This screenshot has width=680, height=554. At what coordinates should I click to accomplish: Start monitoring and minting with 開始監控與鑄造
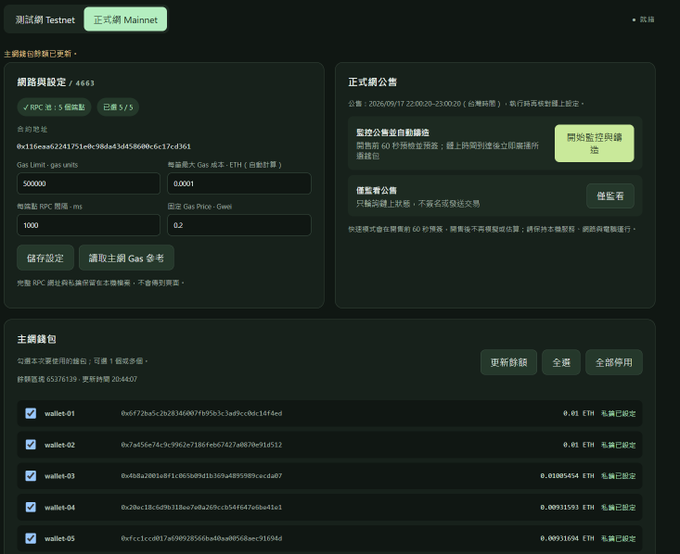pyautogui.click(x=594, y=143)
